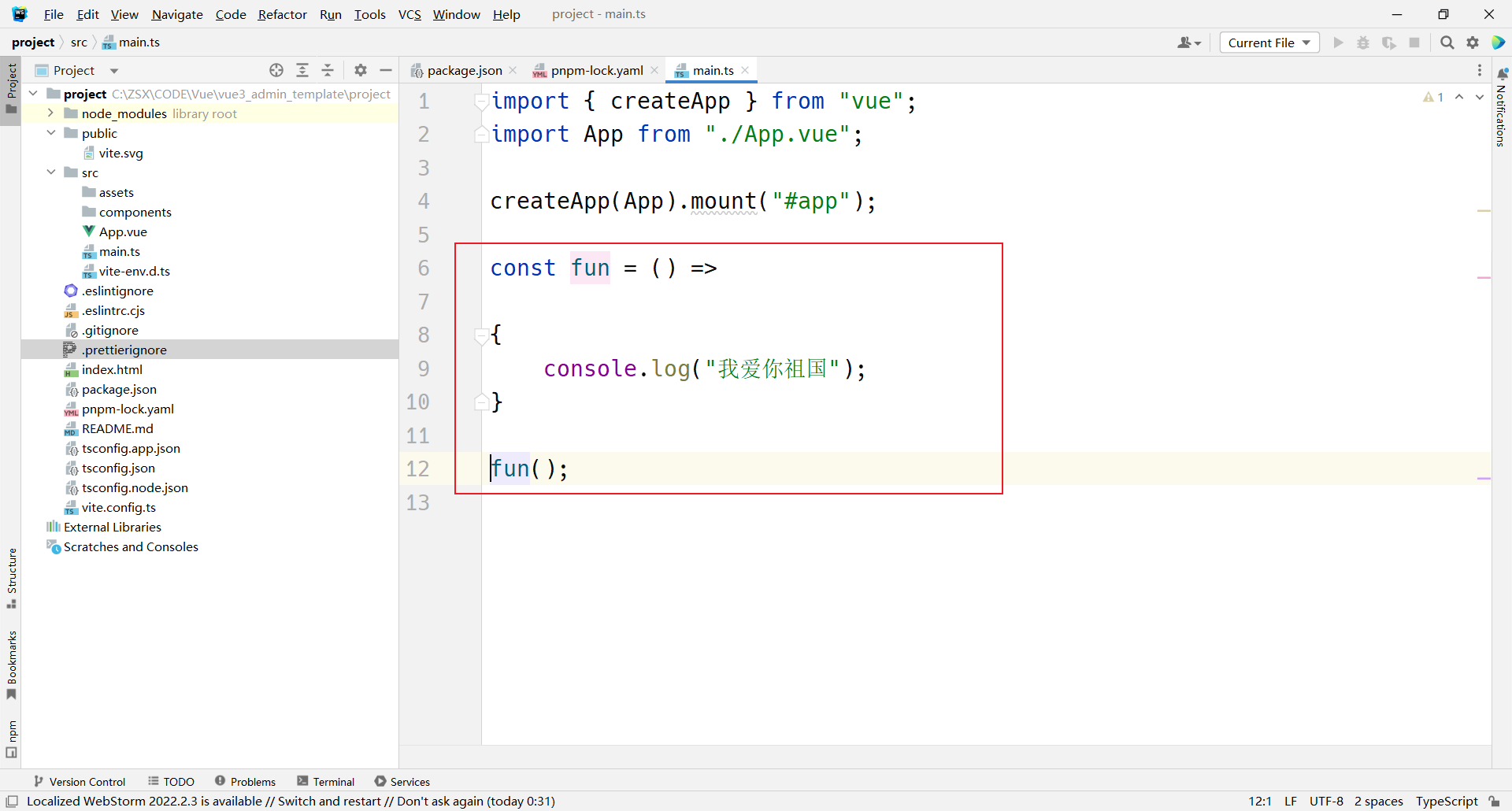
Task: Select External Libraries node
Action: point(113,527)
